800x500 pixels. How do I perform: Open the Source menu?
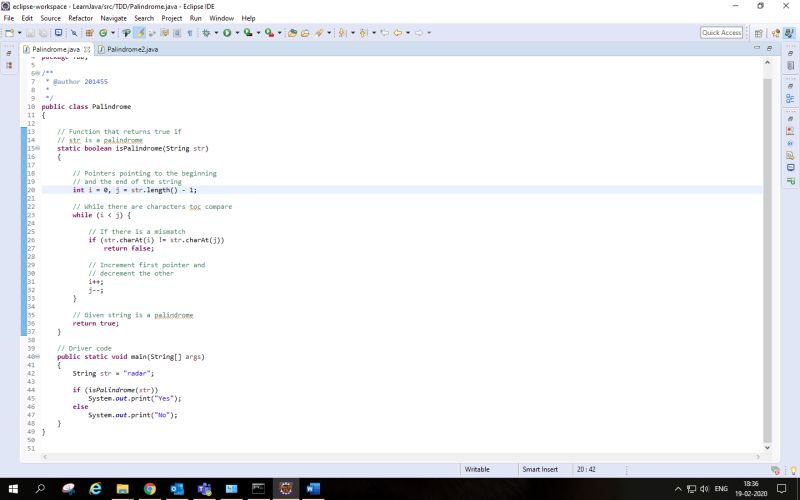click(x=51, y=18)
